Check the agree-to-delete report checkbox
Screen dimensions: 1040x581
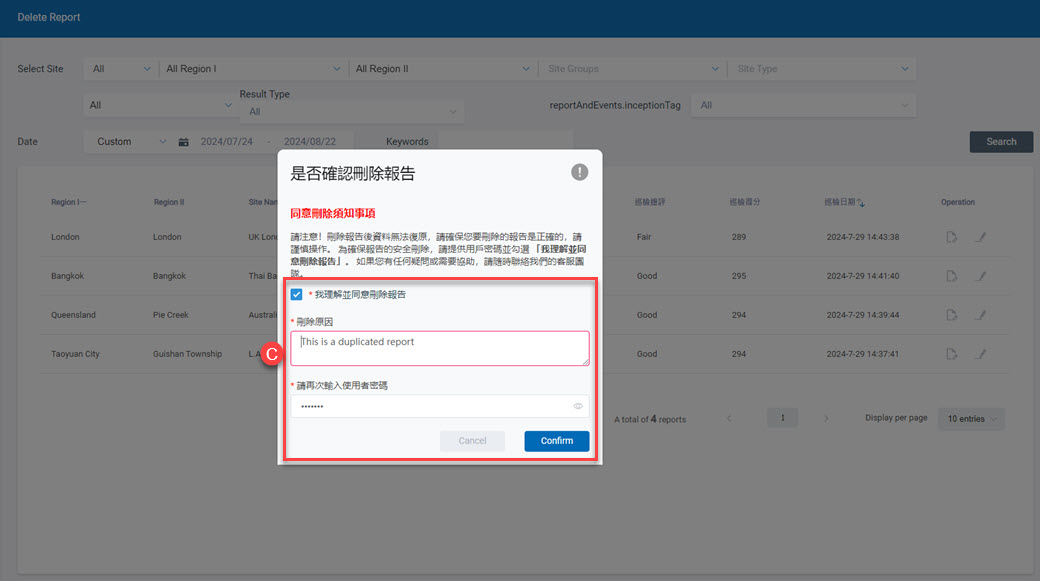[297, 295]
